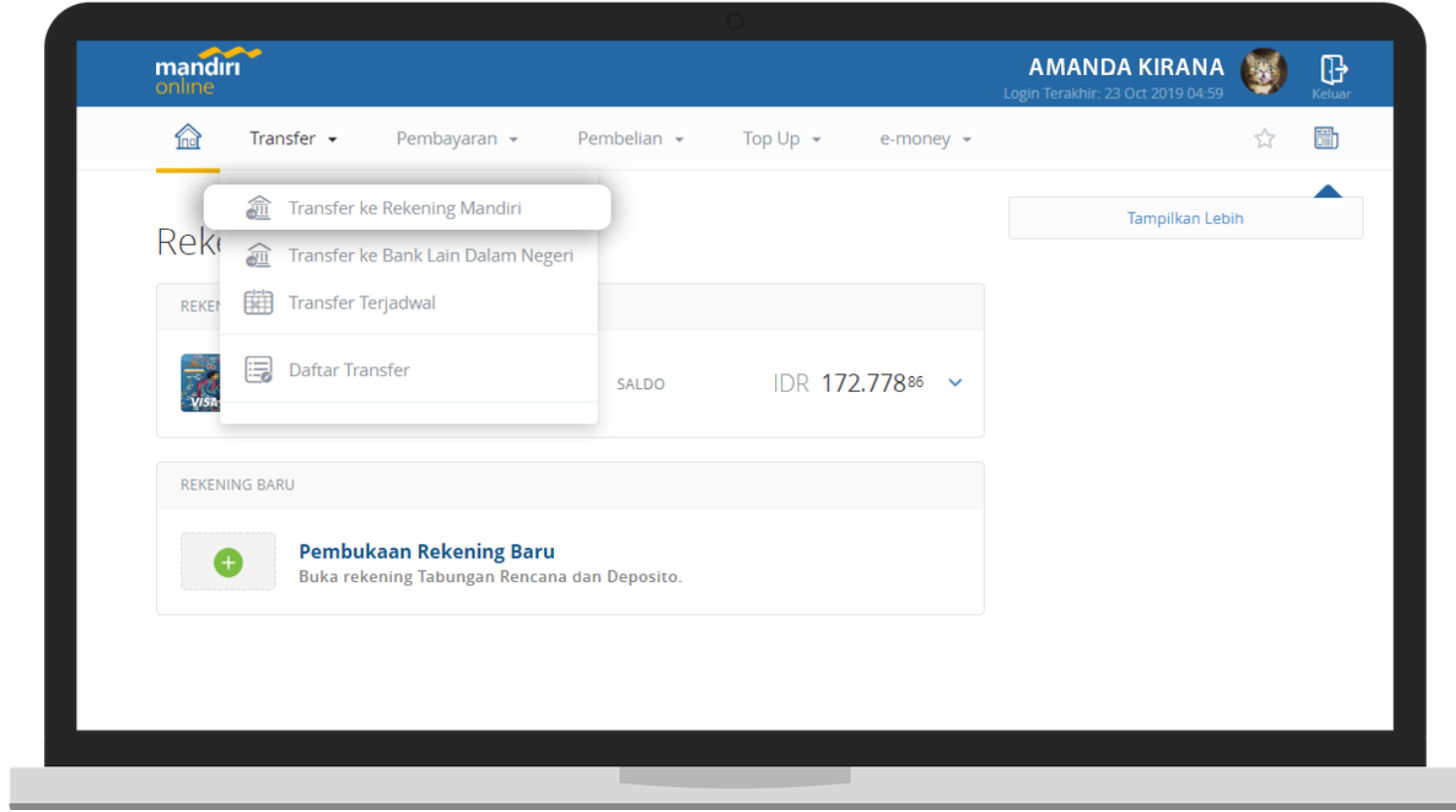The image size is (1456, 812).
Task: Open the favorites star icon
Action: (x=1265, y=138)
